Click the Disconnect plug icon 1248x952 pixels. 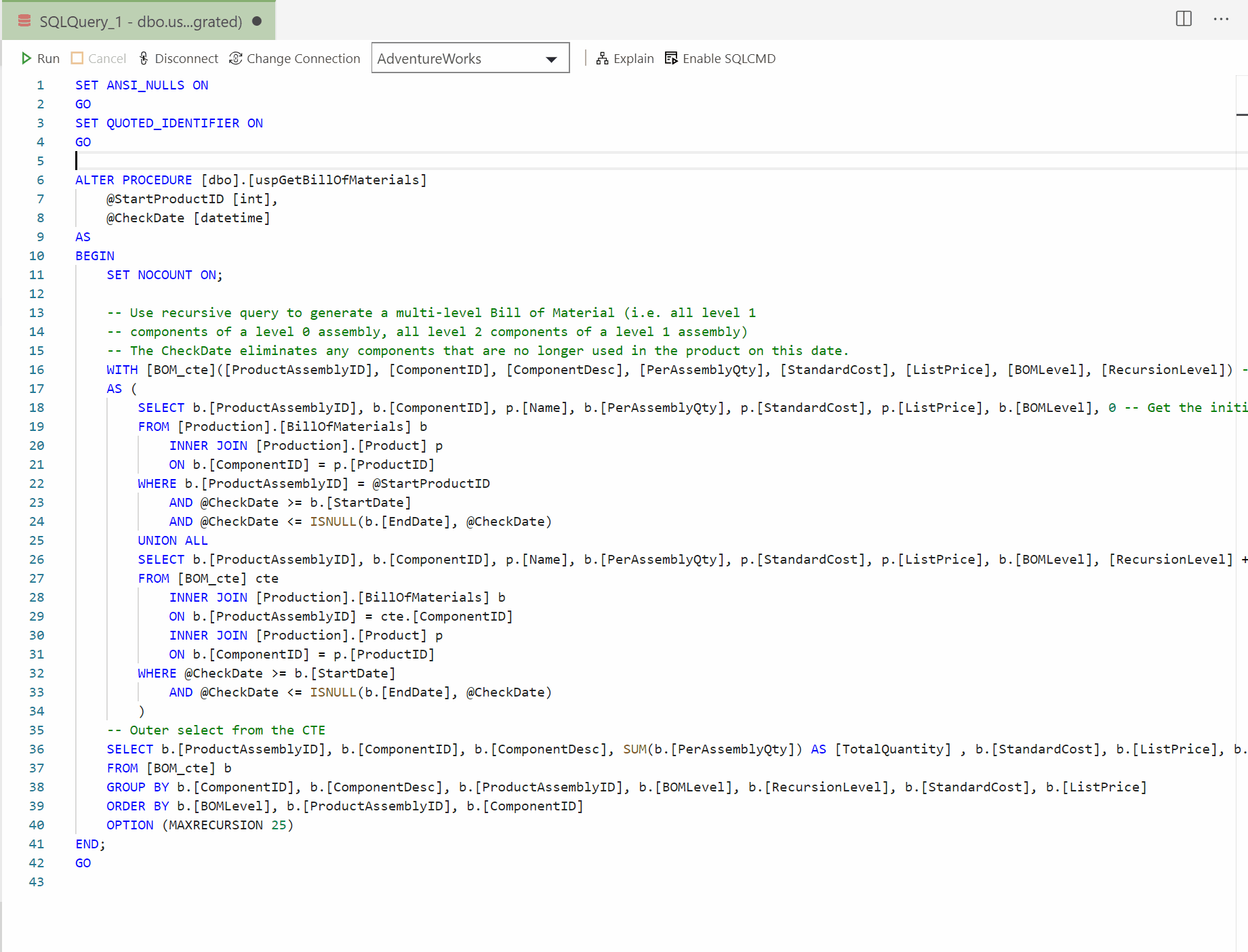coord(143,58)
